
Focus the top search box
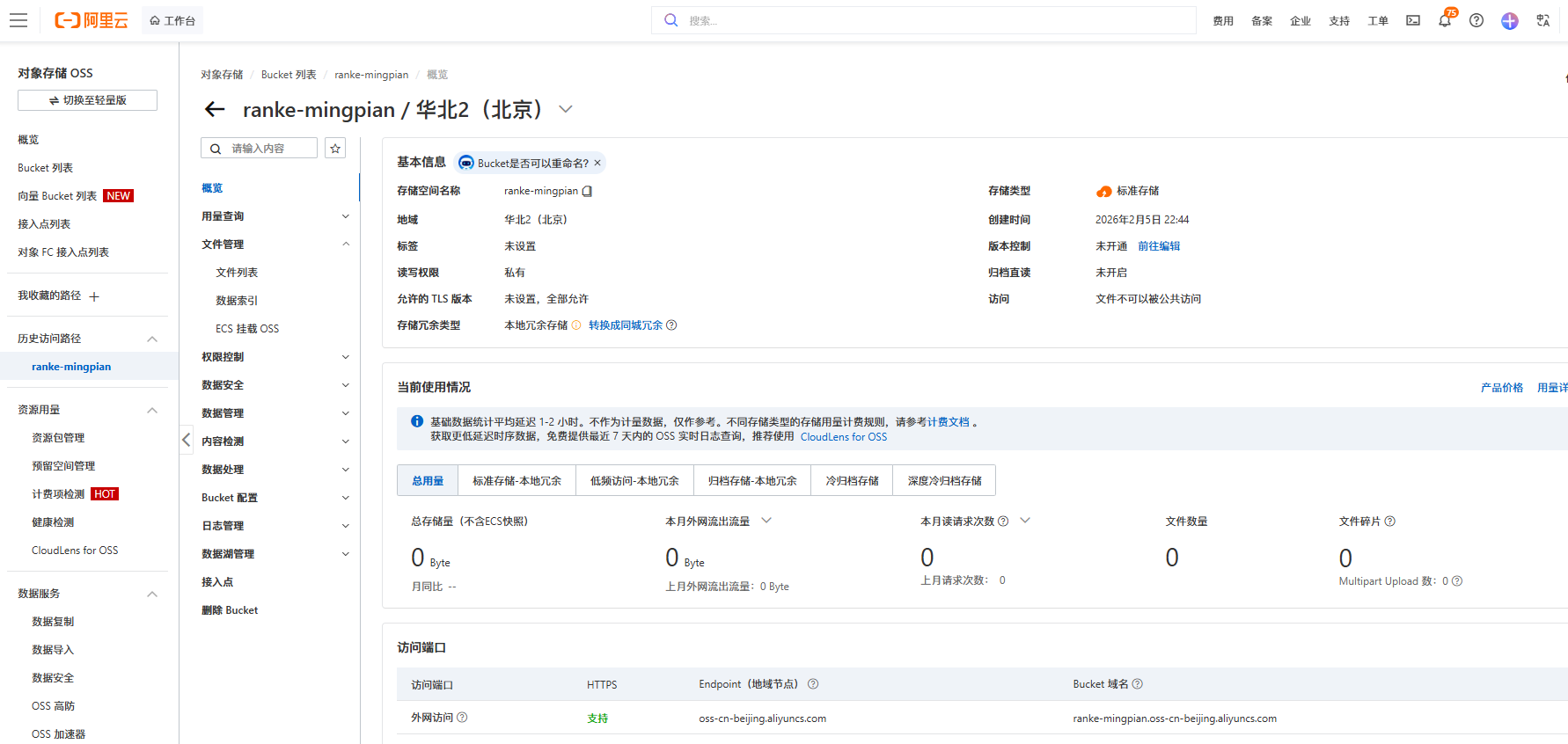(x=924, y=20)
